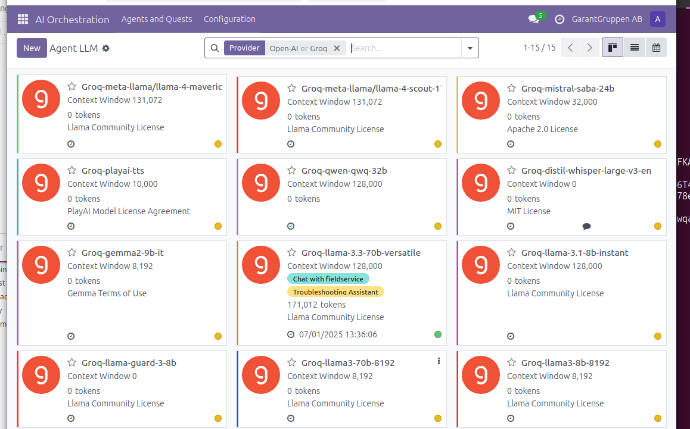Click the search magnifier icon

tap(215, 48)
